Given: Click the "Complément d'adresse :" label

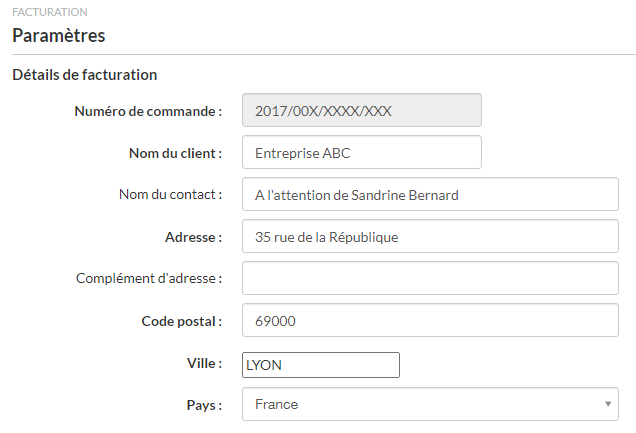Looking at the screenshot, I should click(149, 279).
